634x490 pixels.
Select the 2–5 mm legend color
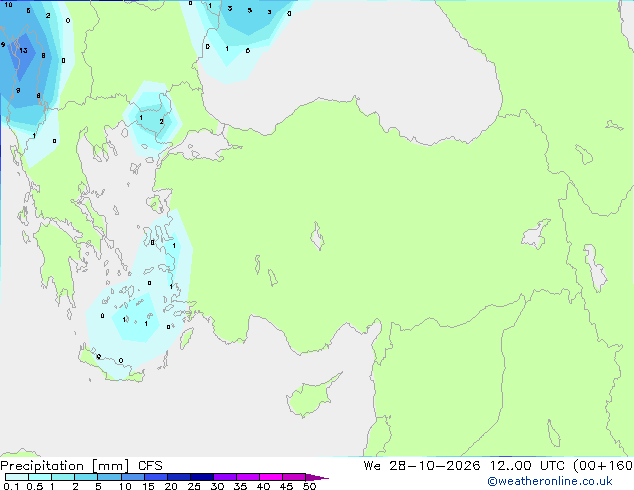coord(86,477)
